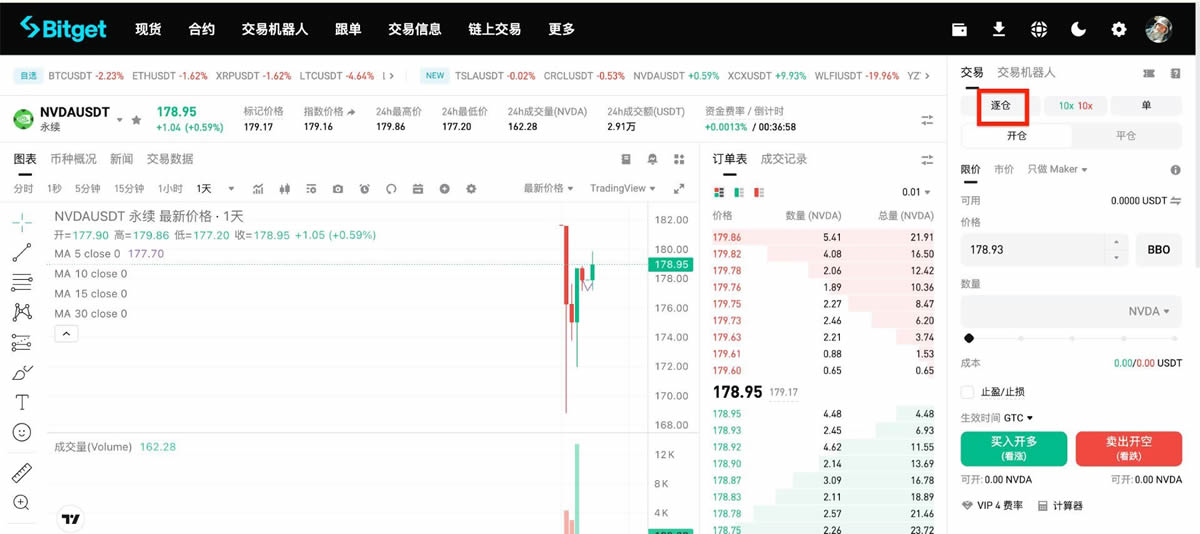Open the emoji sticker tool
1200x534 pixels.
pyautogui.click(x=22, y=432)
